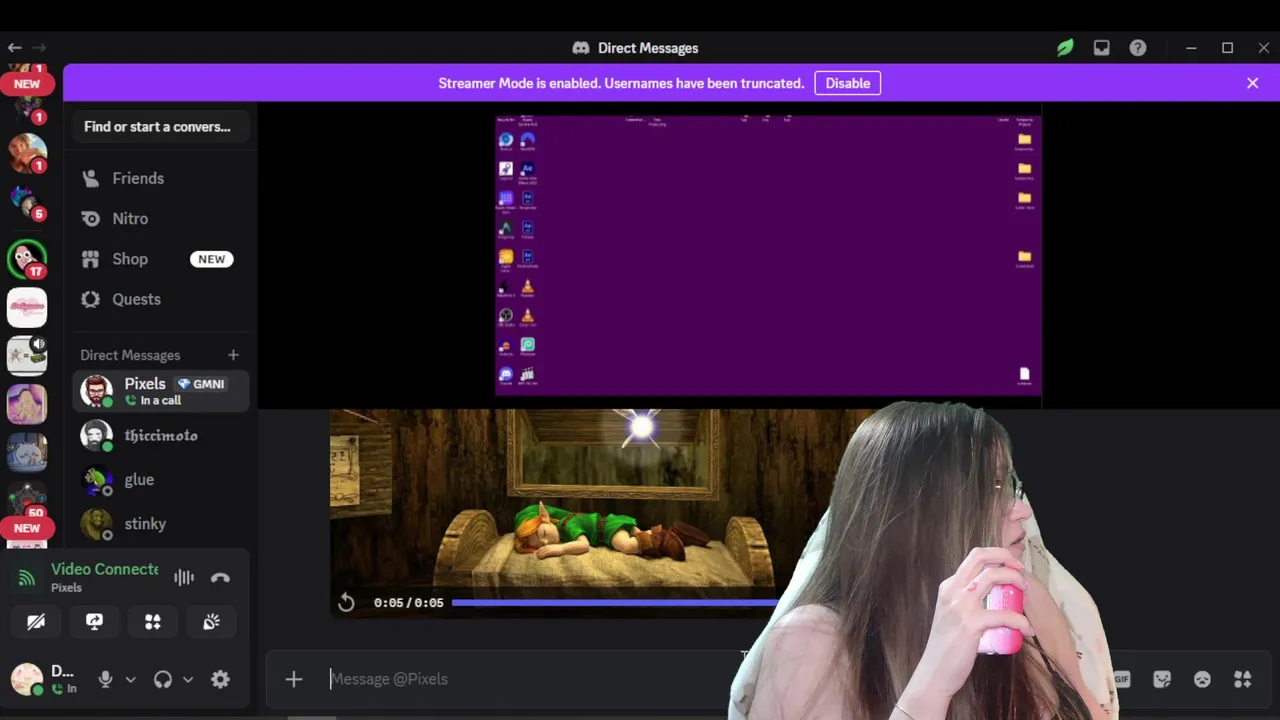This screenshot has height=720, width=1280.
Task: Open the pink server icon
Action: point(27,308)
